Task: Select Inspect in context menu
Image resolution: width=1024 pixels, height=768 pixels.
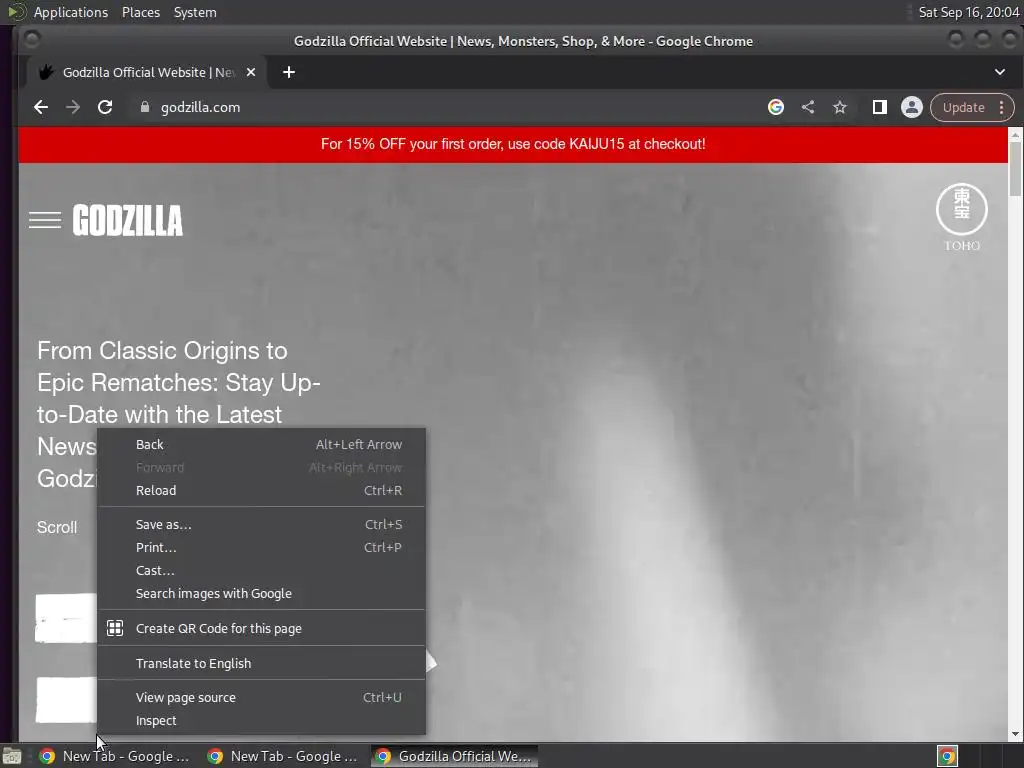Action: tap(261, 720)
